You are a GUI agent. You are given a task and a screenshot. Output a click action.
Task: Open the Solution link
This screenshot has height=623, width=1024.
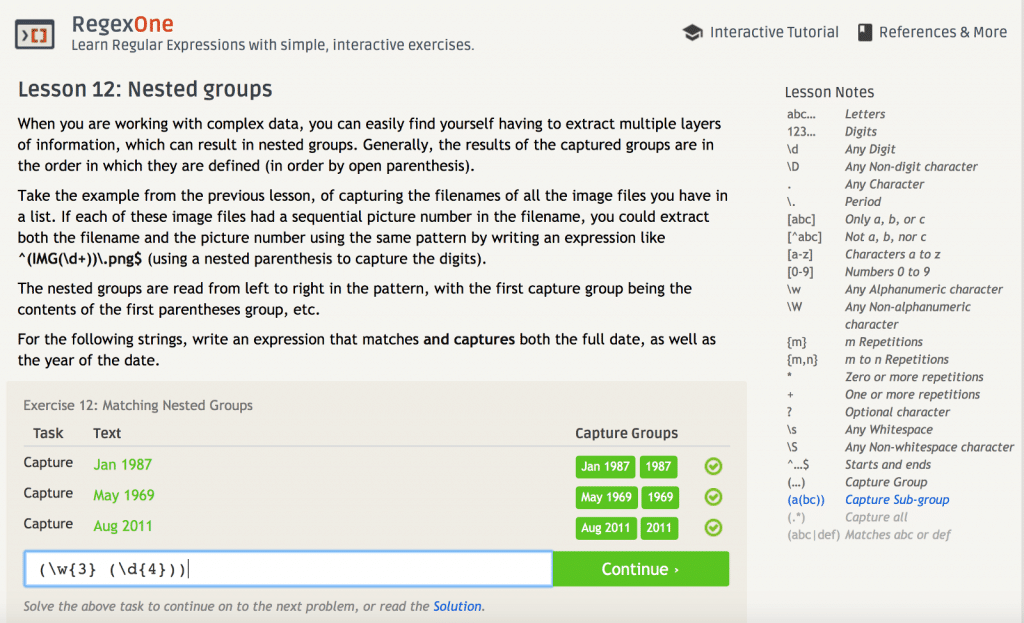coord(458,606)
